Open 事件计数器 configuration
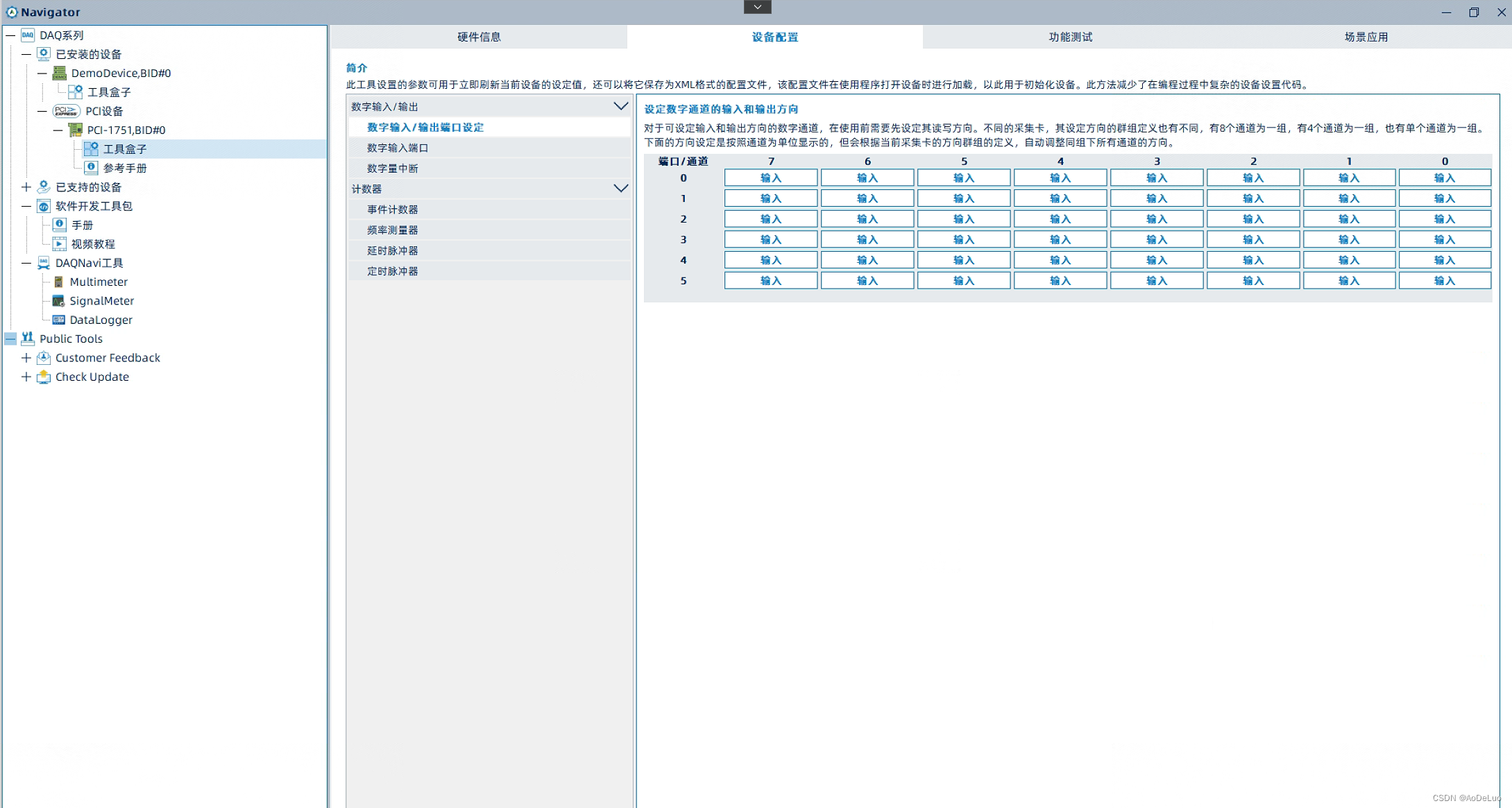The width and height of the screenshot is (1512, 808). pyautogui.click(x=489, y=209)
